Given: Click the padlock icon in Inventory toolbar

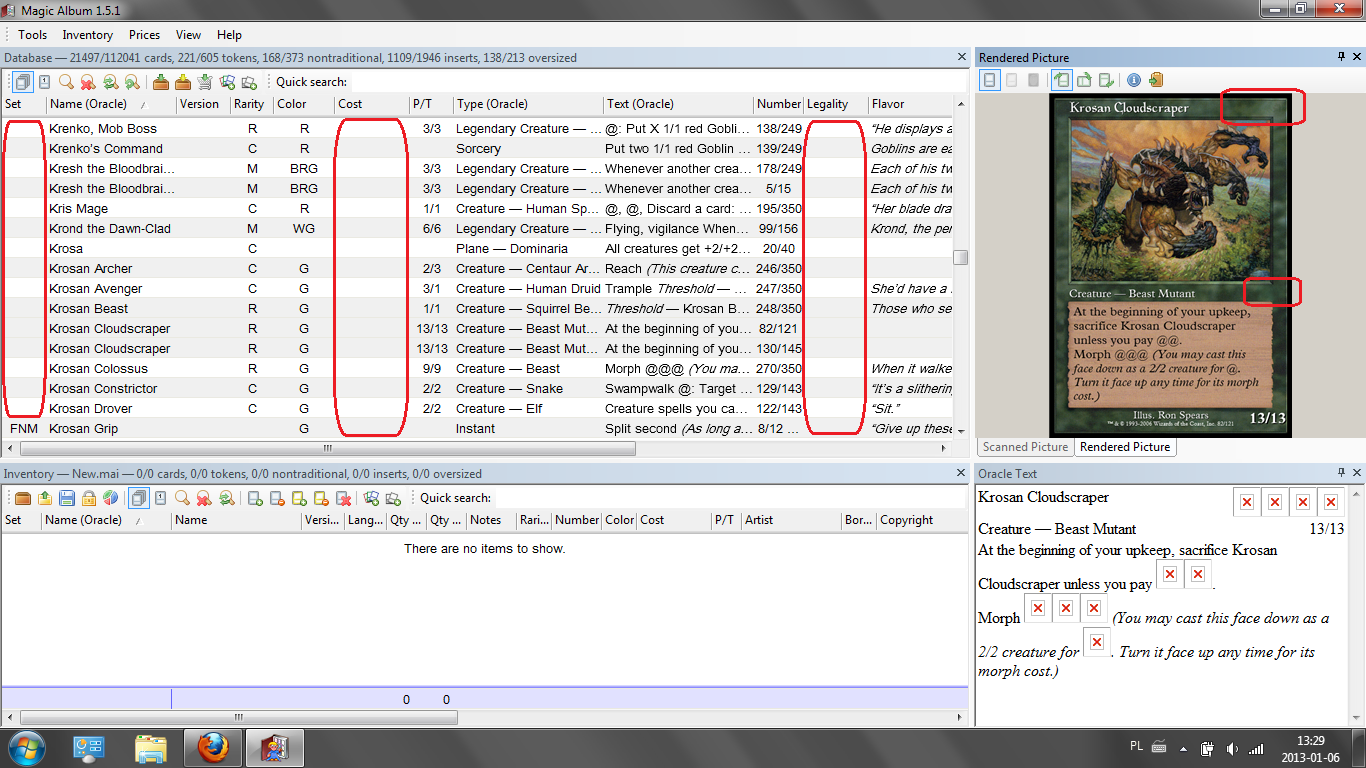Looking at the screenshot, I should 89,498.
